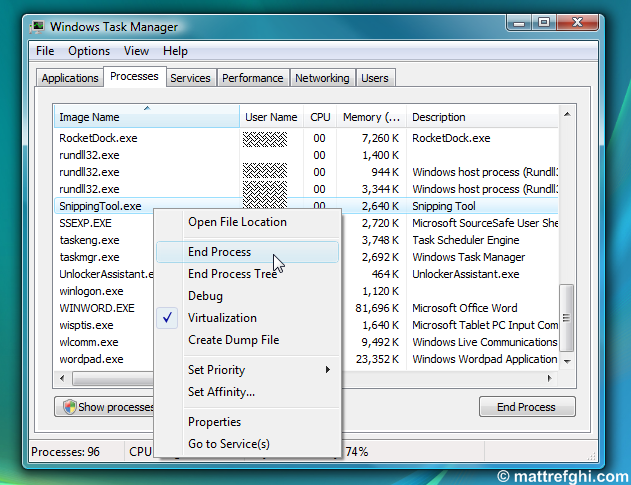Click the shield icon on Show processes button
Image resolution: width=631 pixels, height=485 pixels.
pos(70,407)
